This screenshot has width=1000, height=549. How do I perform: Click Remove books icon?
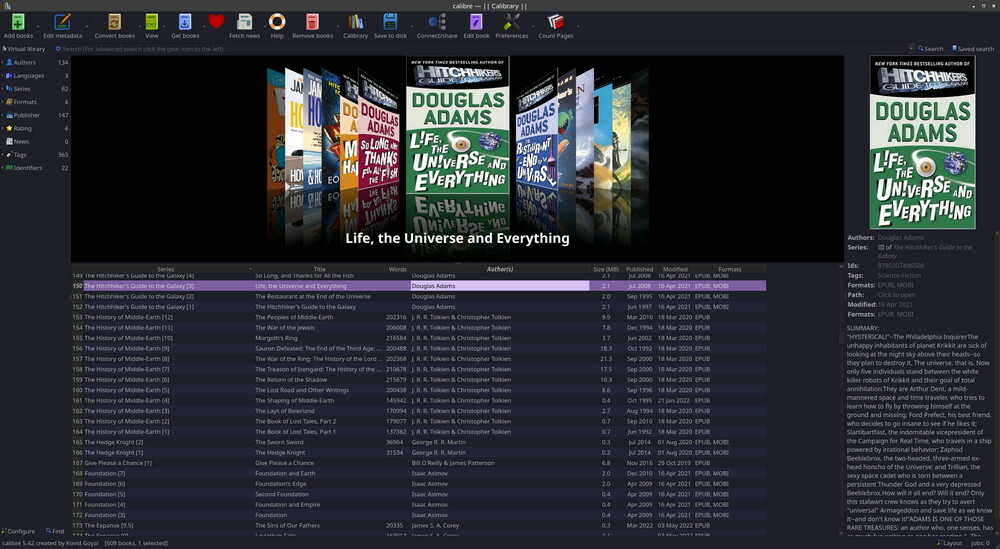(x=312, y=22)
